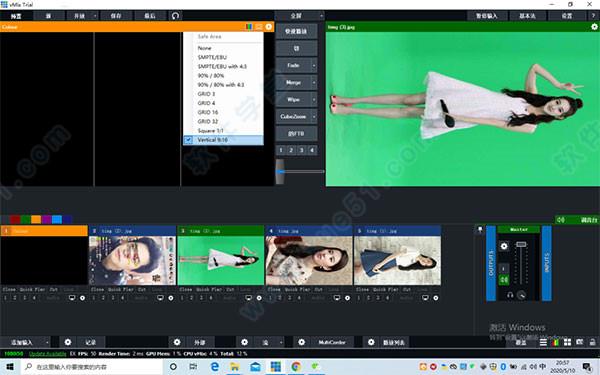Click the Master headphones monitor icon
600x375 pixels.
pos(510,295)
